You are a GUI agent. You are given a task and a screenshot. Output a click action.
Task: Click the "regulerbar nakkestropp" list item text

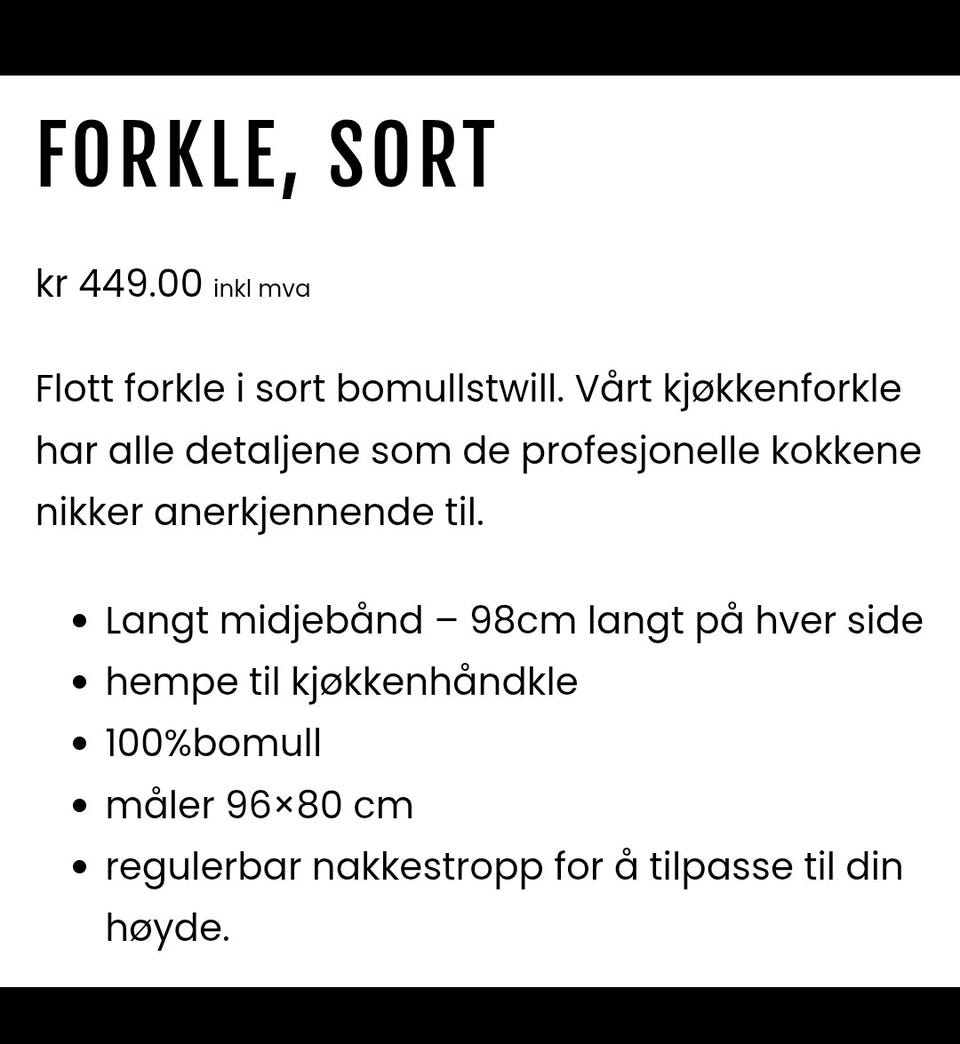[x=324, y=868]
